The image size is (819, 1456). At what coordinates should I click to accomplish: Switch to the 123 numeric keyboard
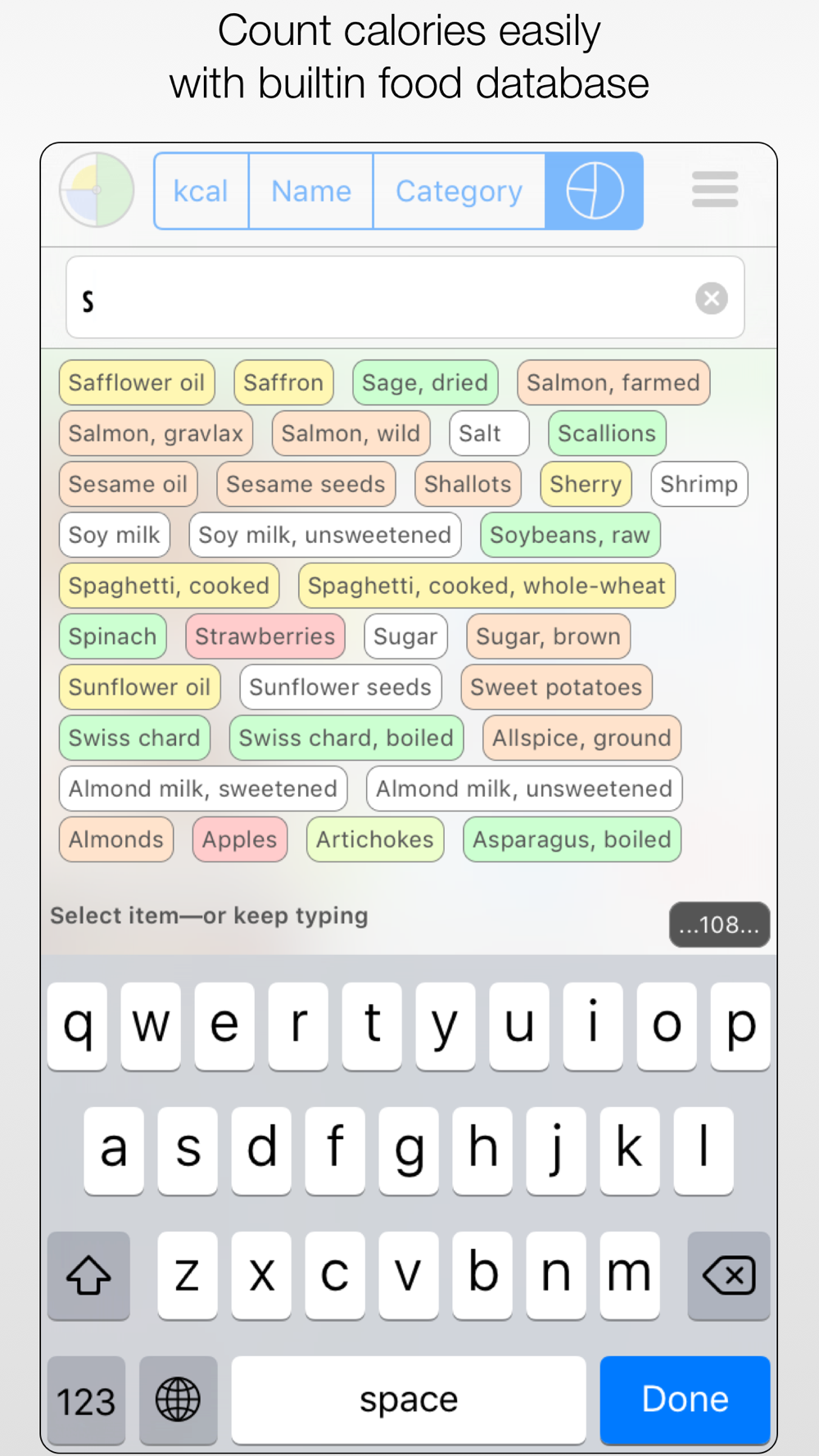pyautogui.click(x=86, y=1399)
